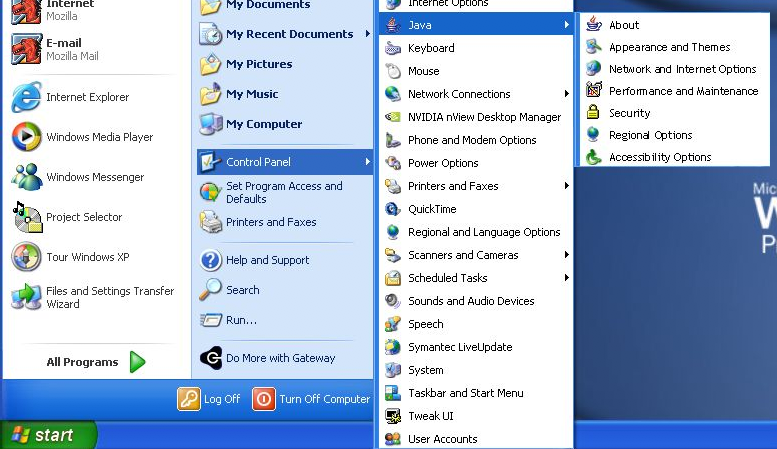Click the System icon
Viewport: 777px width, 449px height.
[393, 370]
